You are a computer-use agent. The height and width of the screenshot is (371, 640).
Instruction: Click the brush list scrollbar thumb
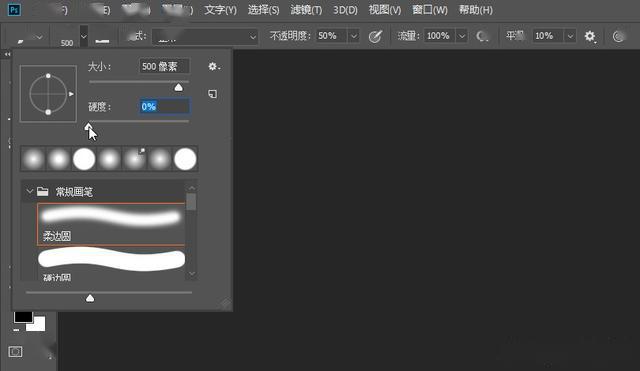[191, 202]
